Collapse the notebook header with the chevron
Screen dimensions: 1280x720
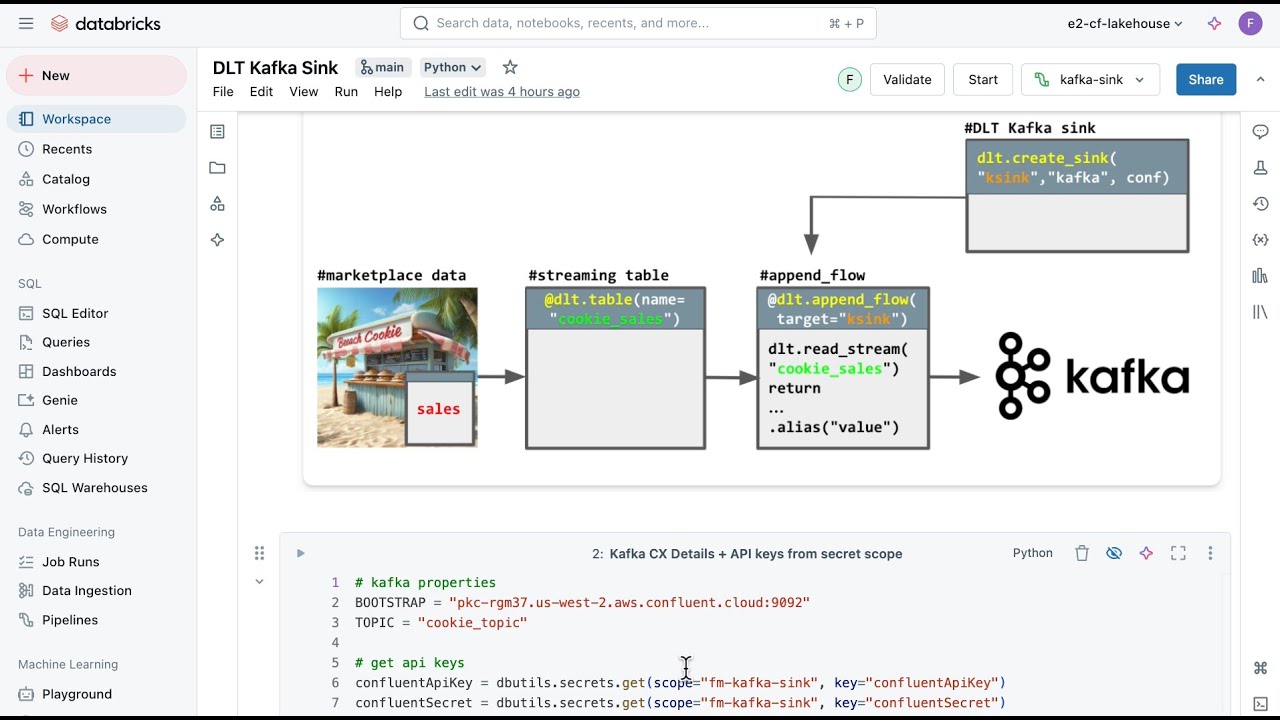tap(1260, 80)
